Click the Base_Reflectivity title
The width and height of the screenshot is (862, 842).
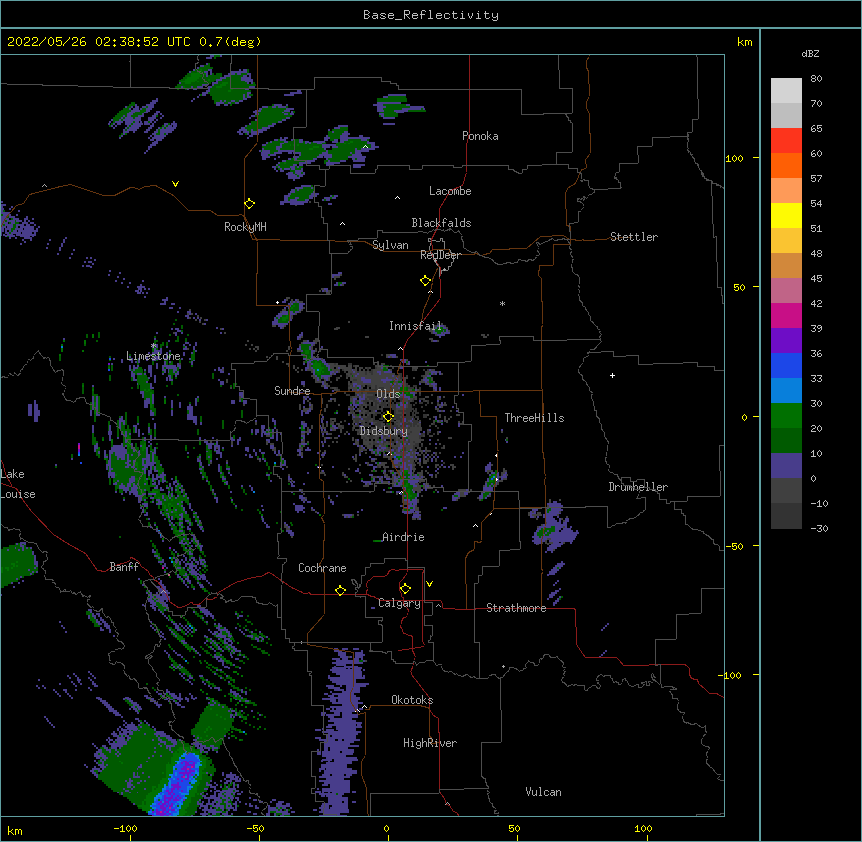[x=431, y=15]
